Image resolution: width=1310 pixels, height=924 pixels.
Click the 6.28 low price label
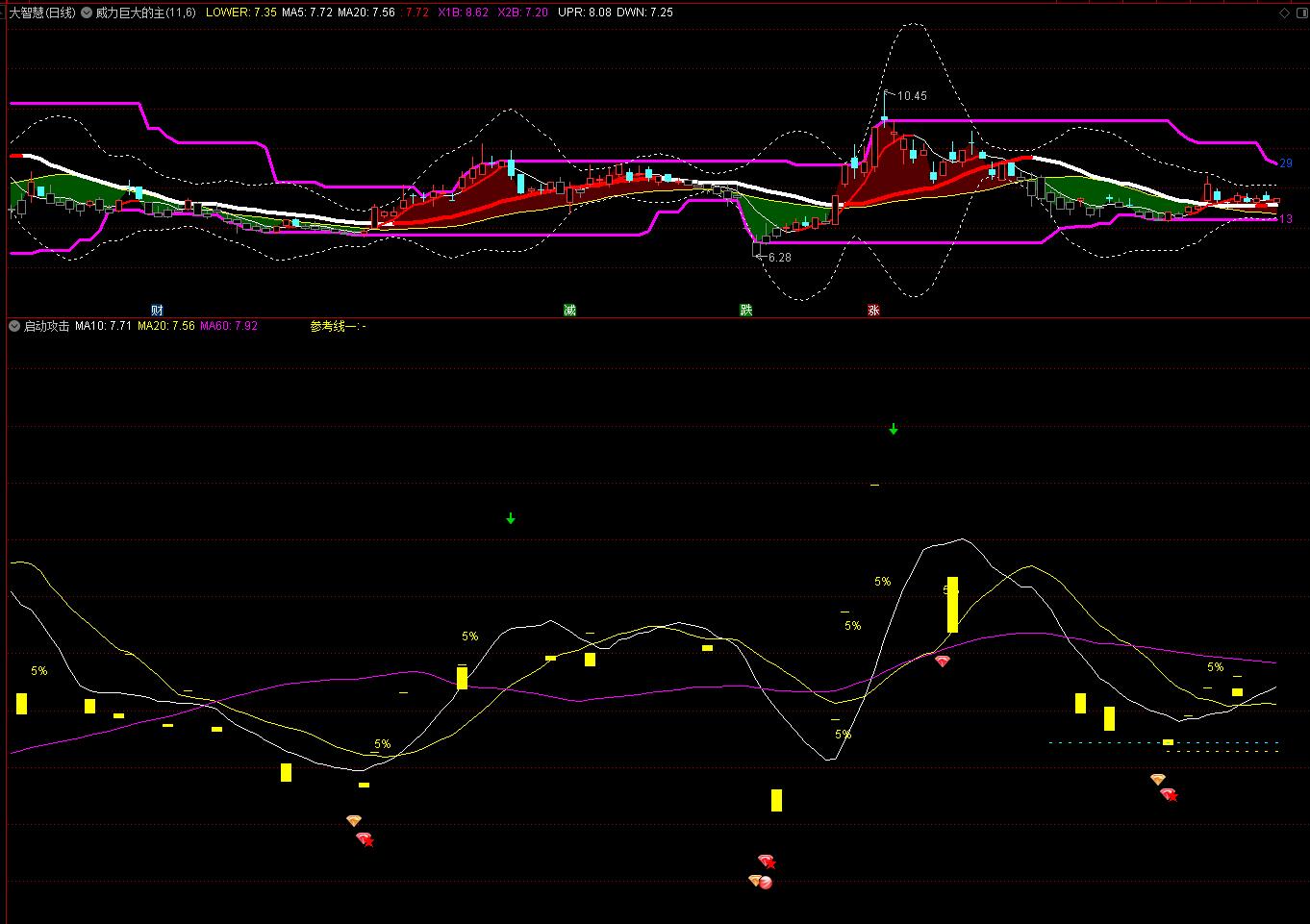[780, 258]
